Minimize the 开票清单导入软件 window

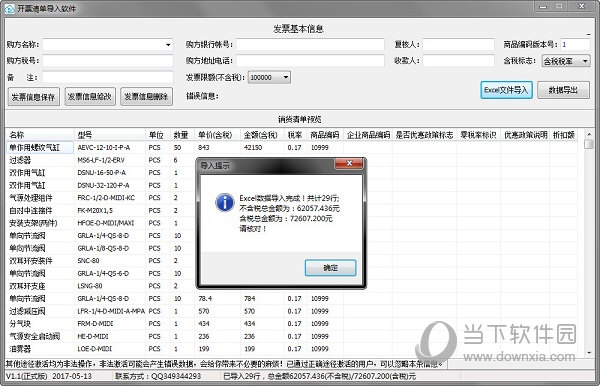(x=543, y=7)
